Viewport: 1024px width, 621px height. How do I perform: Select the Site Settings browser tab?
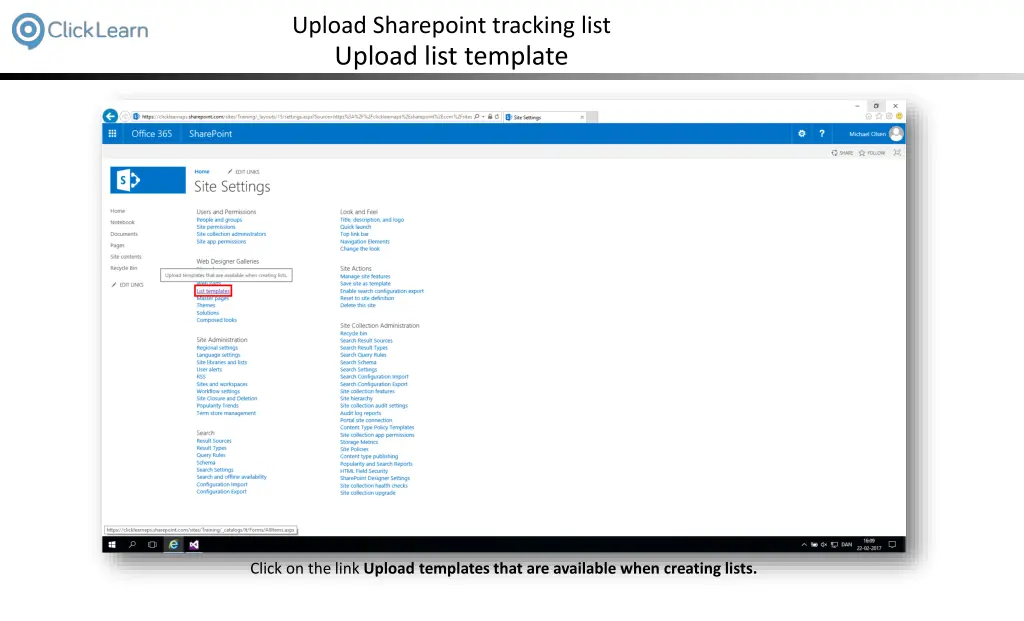[x=545, y=118]
